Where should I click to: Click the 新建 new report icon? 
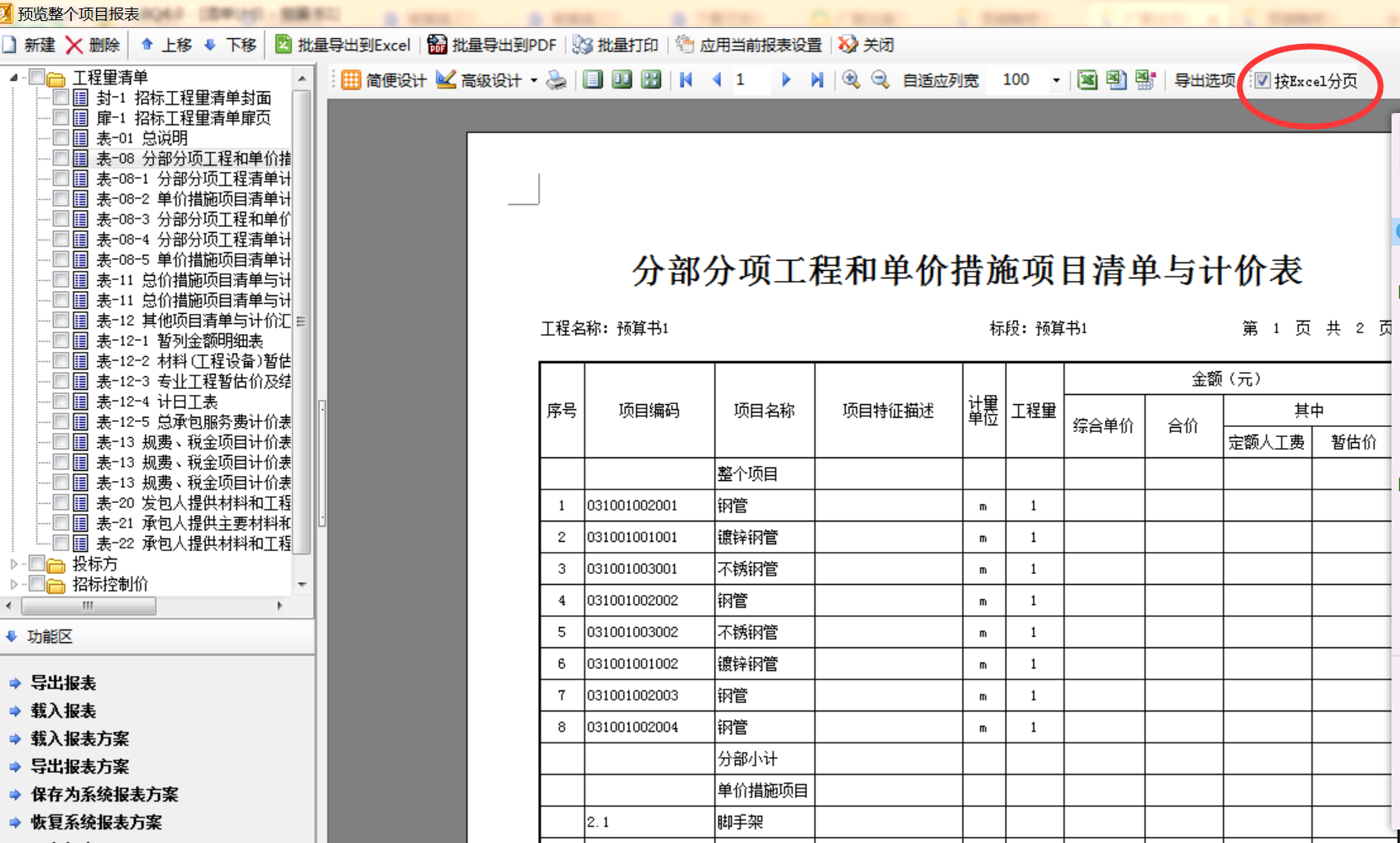(9, 45)
